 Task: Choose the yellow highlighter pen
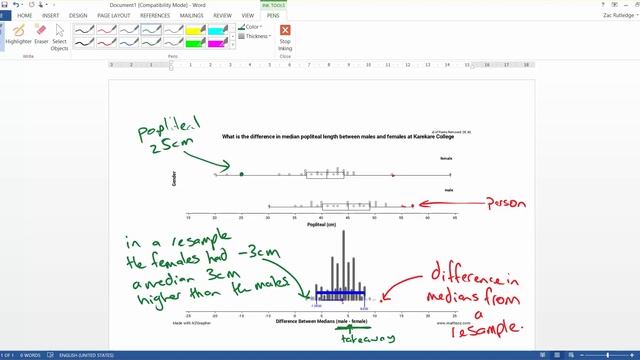click(x=196, y=29)
